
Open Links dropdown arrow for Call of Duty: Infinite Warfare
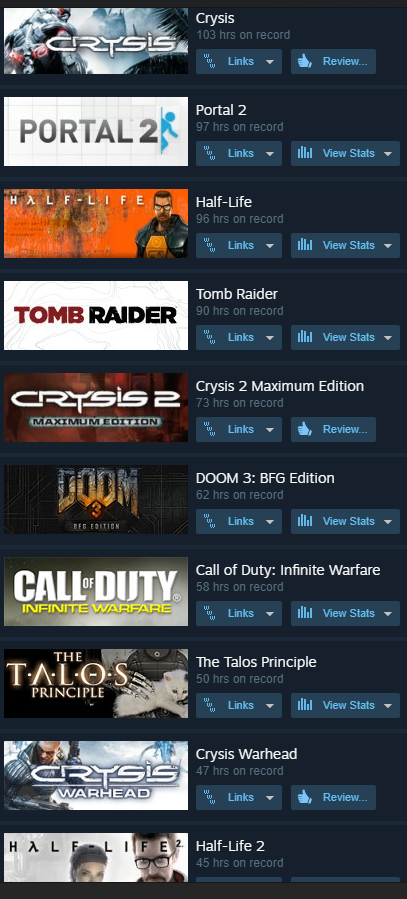pyautogui.click(x=269, y=613)
